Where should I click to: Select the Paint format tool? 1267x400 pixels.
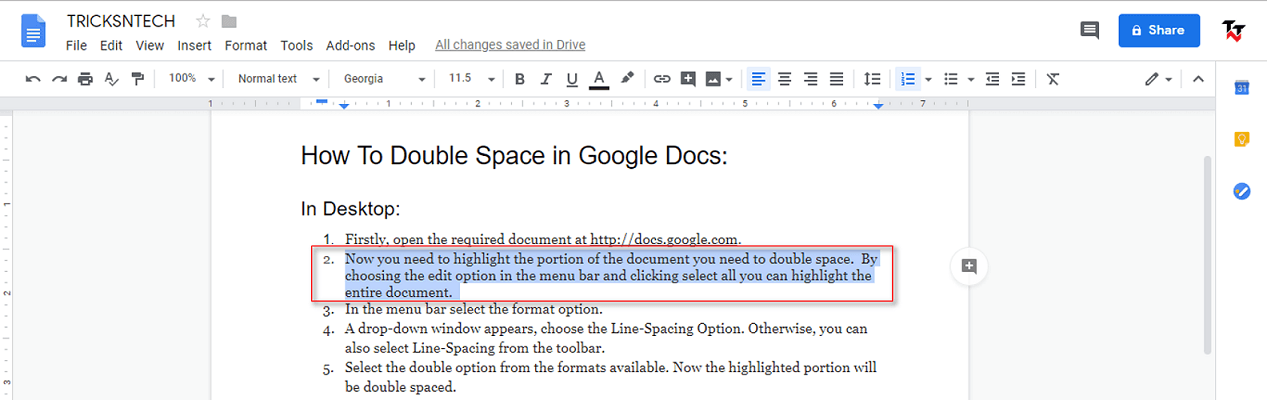pyautogui.click(x=138, y=79)
